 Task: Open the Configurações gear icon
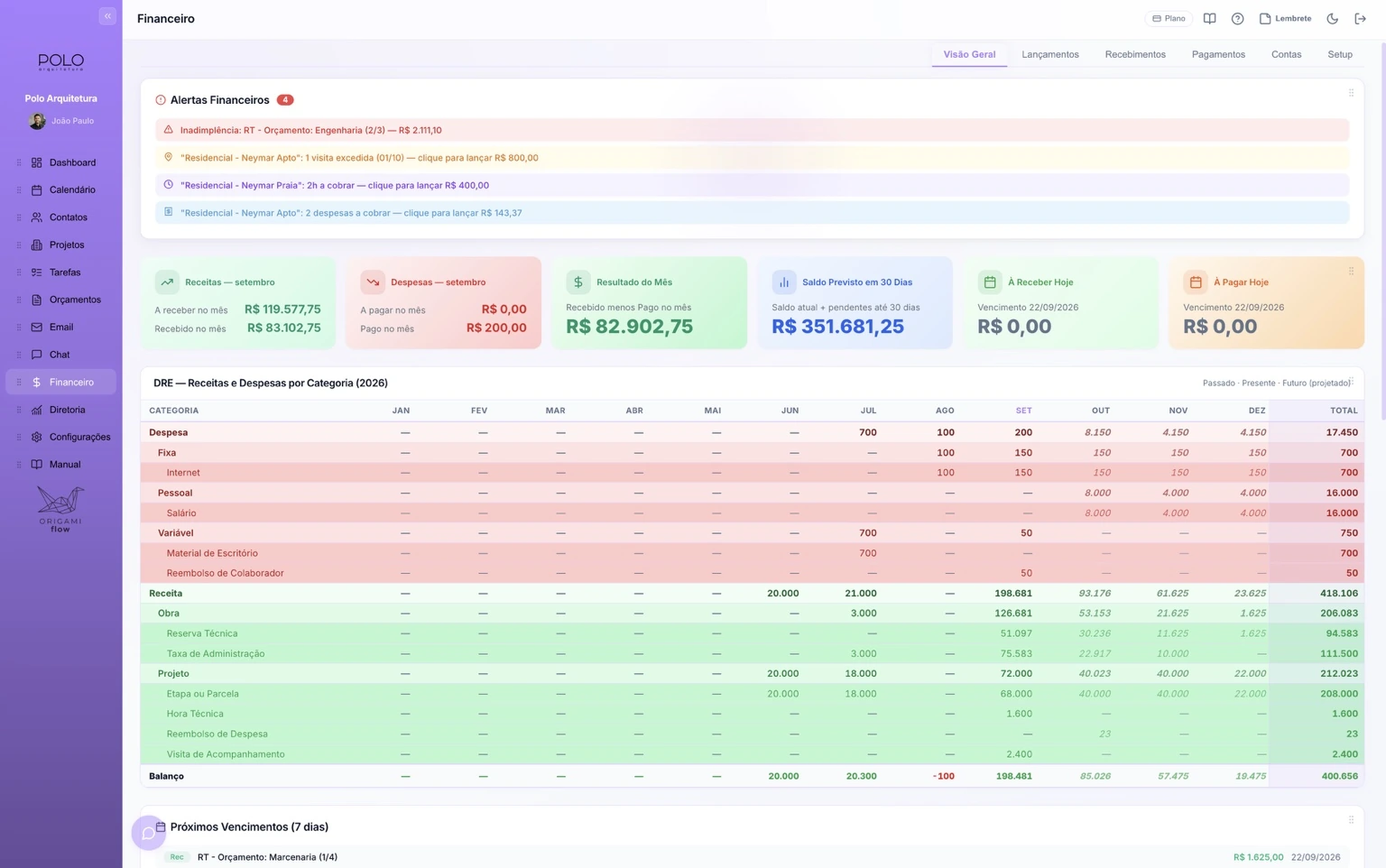(x=37, y=437)
